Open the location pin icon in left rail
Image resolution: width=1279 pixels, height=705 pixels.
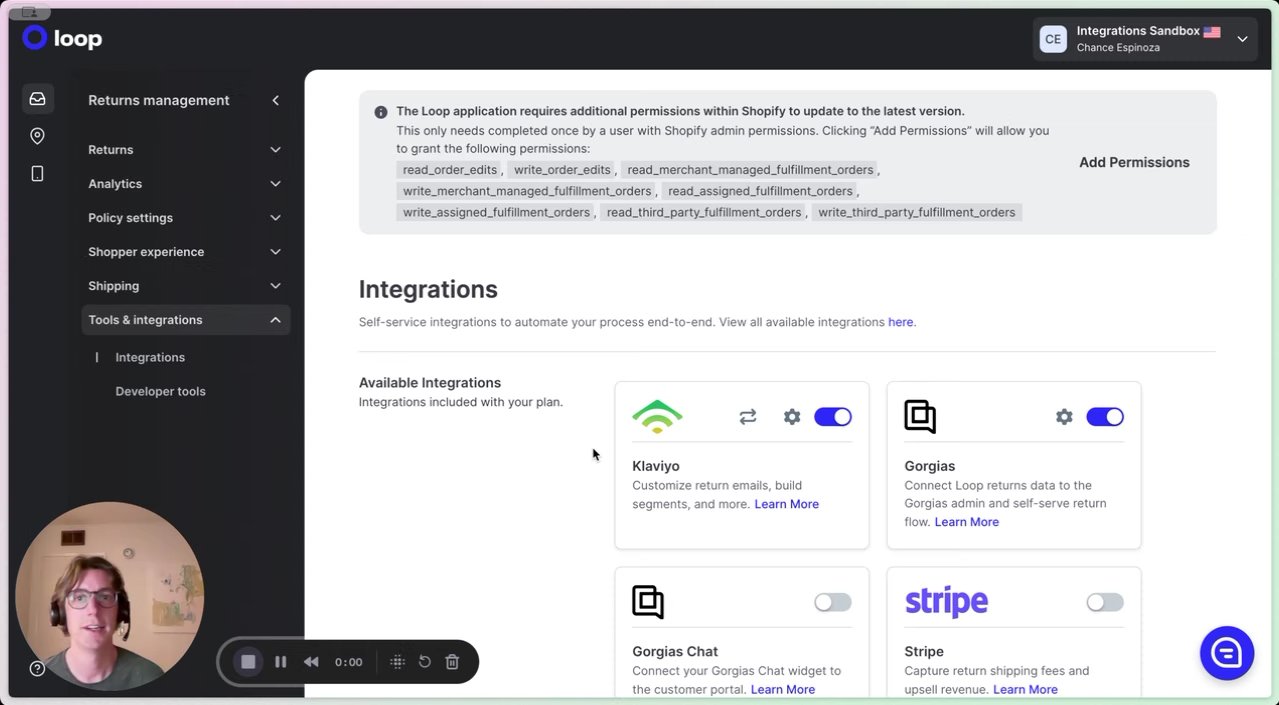click(x=37, y=136)
